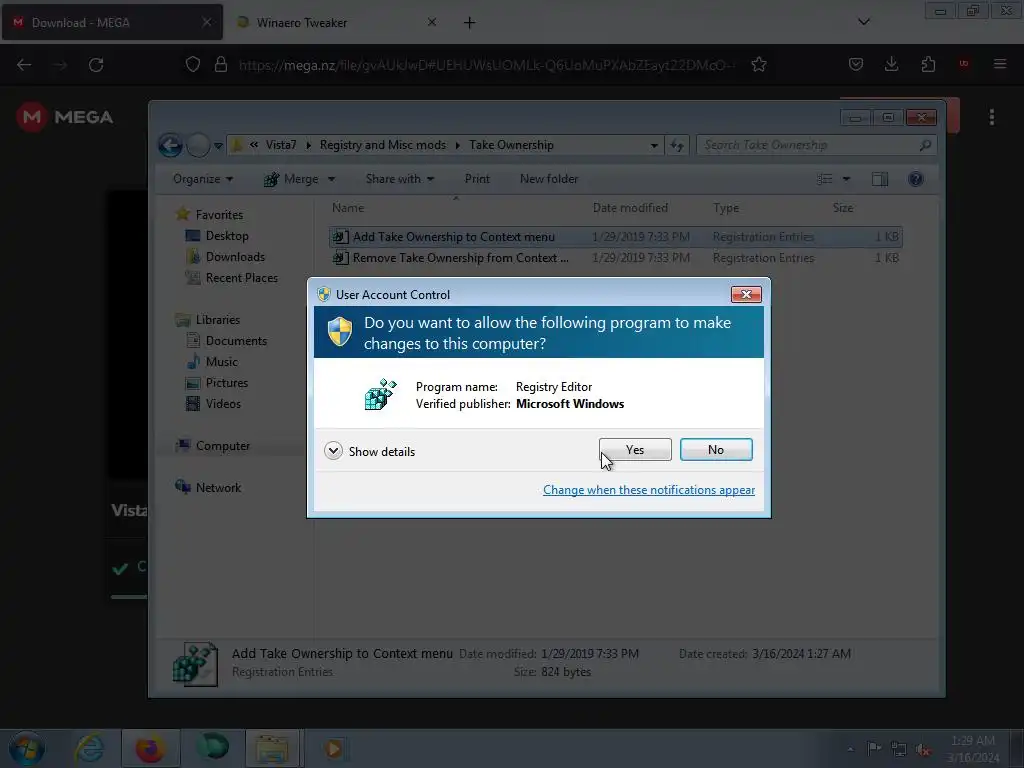Sort by Date modified column header
The height and width of the screenshot is (768, 1024).
pos(630,208)
